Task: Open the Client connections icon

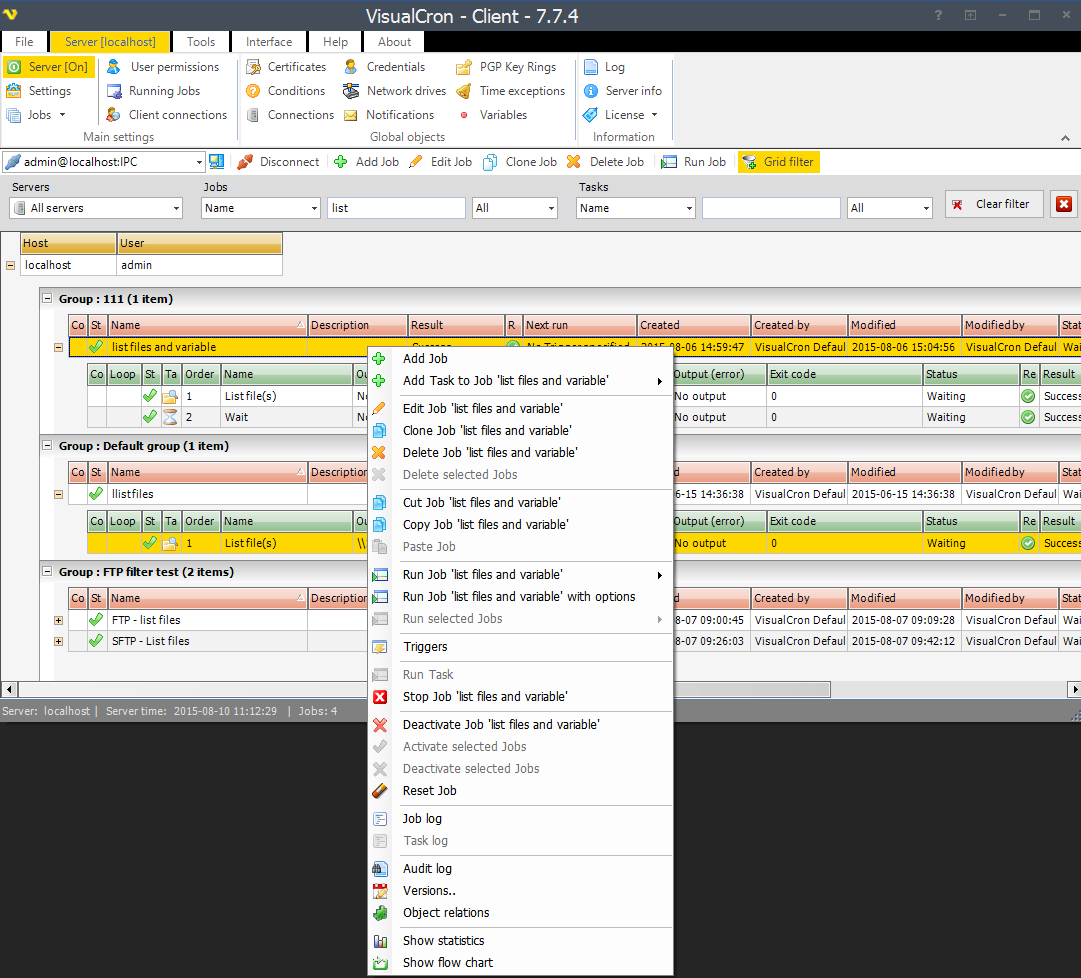Action: pyautogui.click(x=114, y=115)
